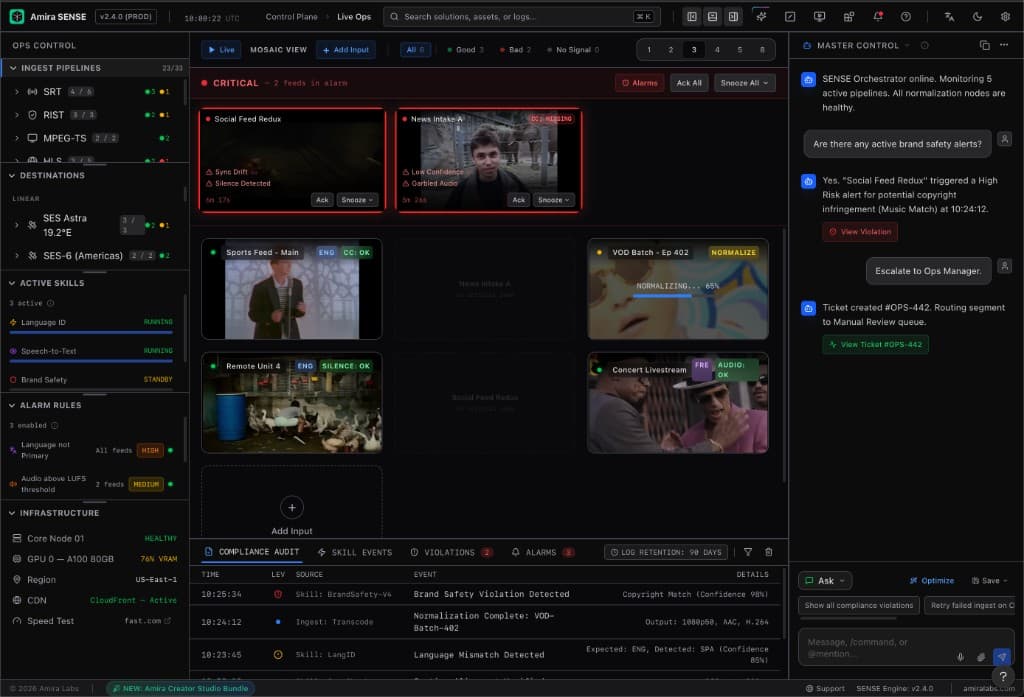
Task: Expand the SRT pipeline row
Action: pyautogui.click(x=17, y=91)
